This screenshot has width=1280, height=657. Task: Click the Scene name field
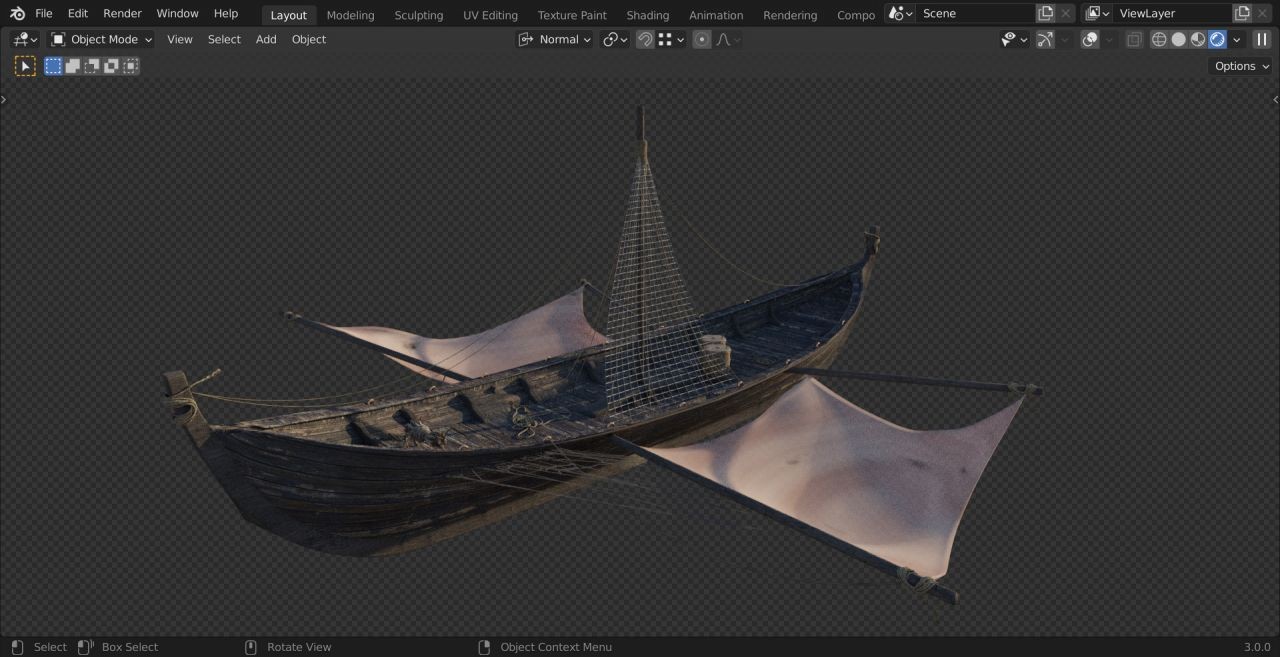tap(973, 13)
